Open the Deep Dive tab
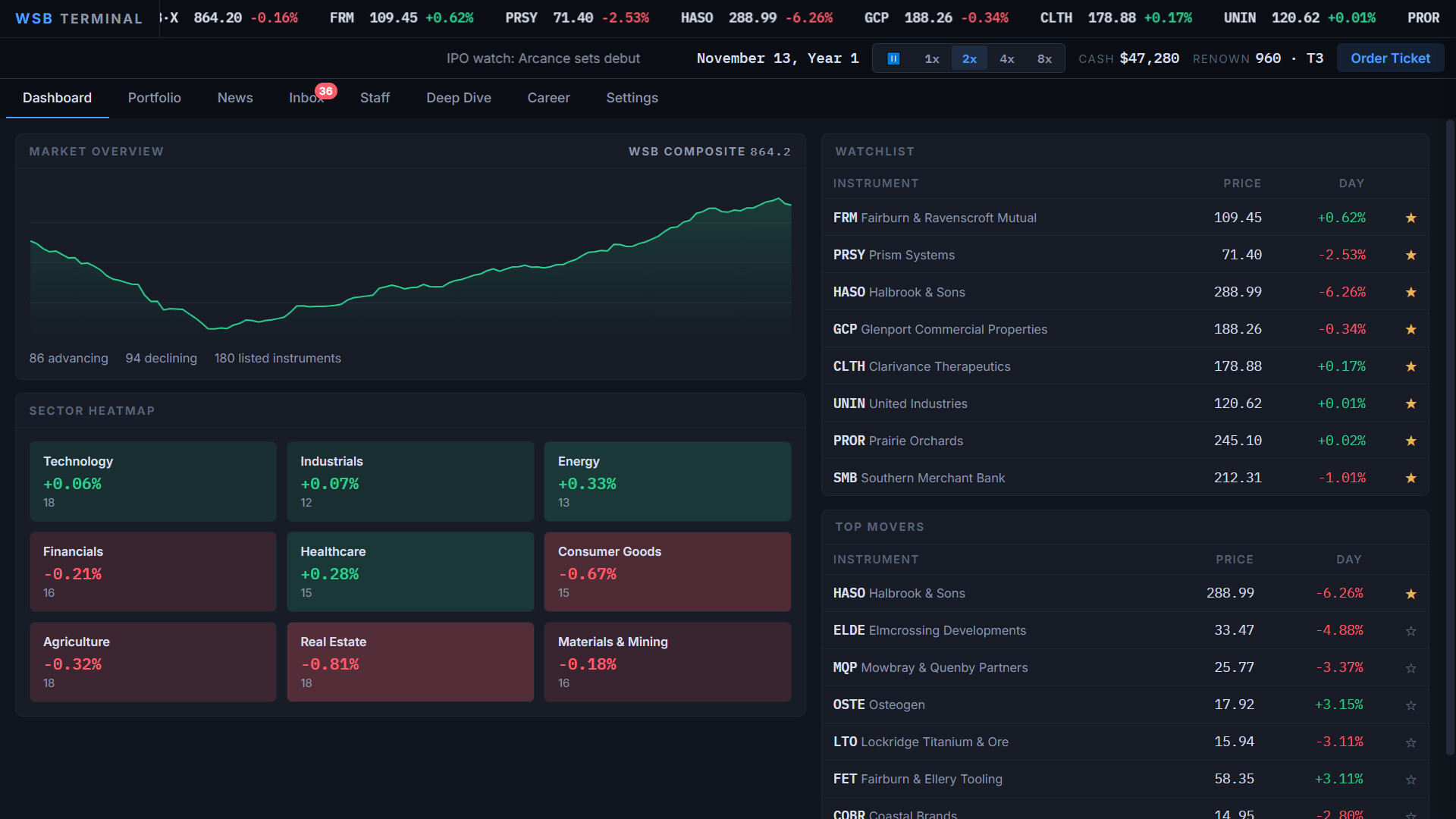This screenshot has height=819, width=1456. point(459,98)
